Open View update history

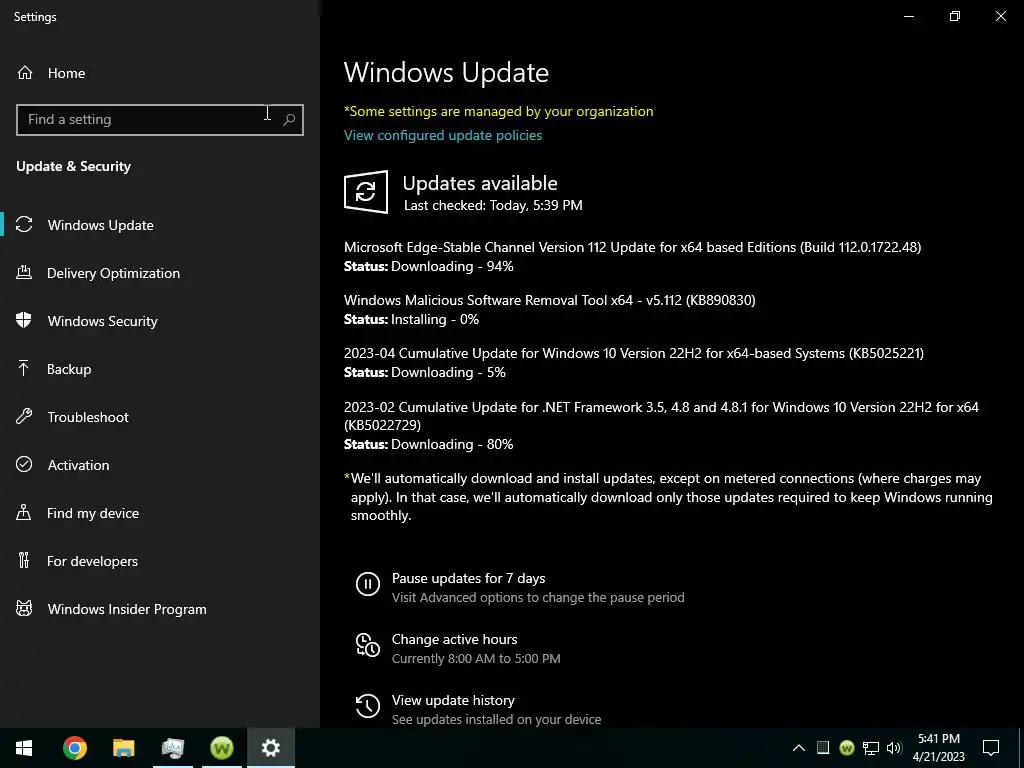coord(453,700)
